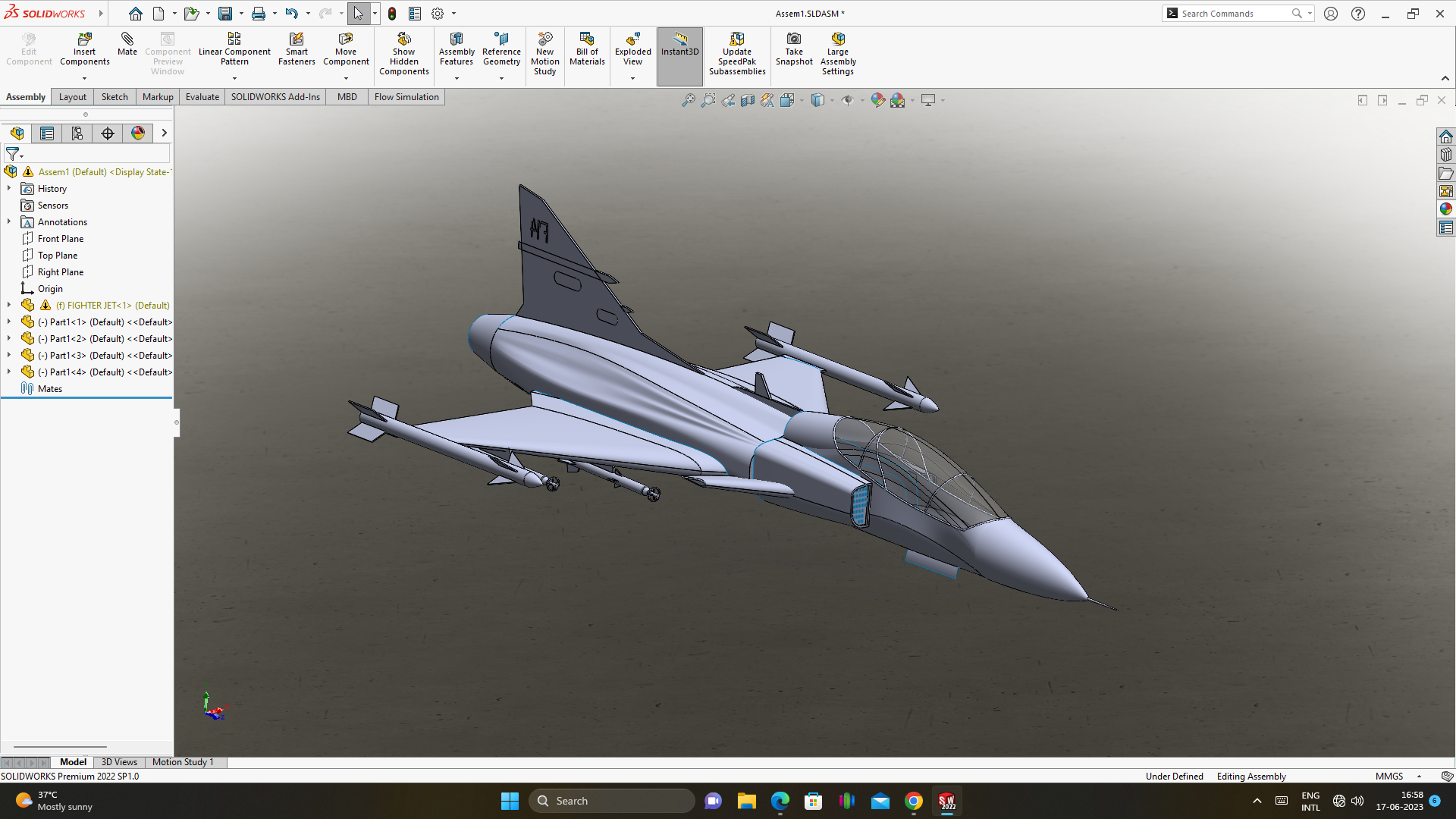The height and width of the screenshot is (819, 1456).
Task: Select the Mate tool
Action: 127,45
